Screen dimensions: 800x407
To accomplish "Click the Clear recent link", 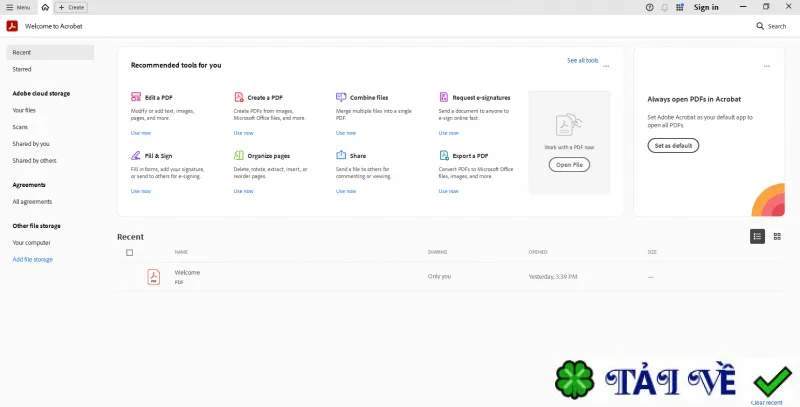I will click(x=766, y=403).
